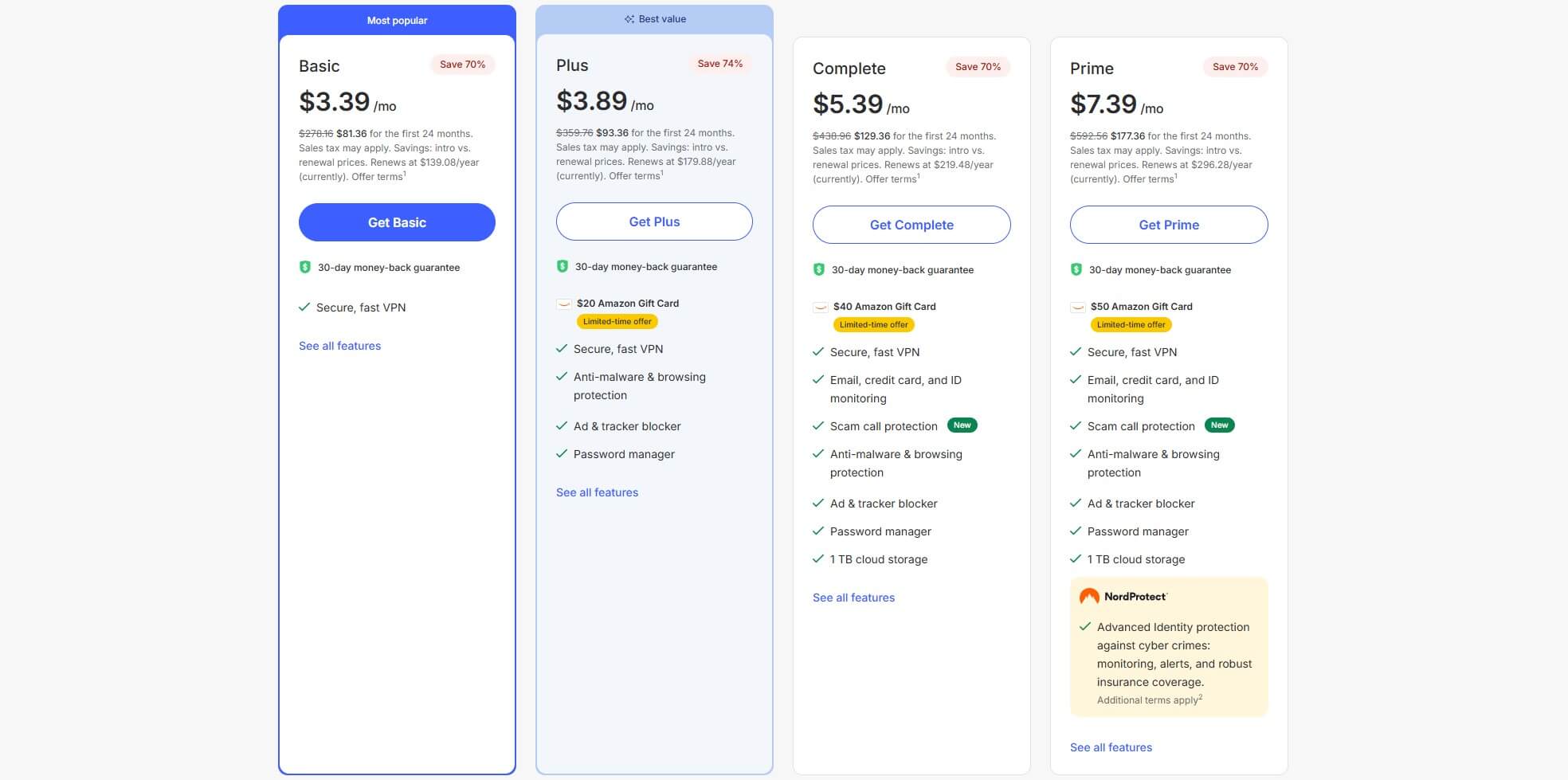Click the checkmark beside Secure, fast VPN in Basic
Image resolution: width=1568 pixels, height=780 pixels.
coord(305,307)
